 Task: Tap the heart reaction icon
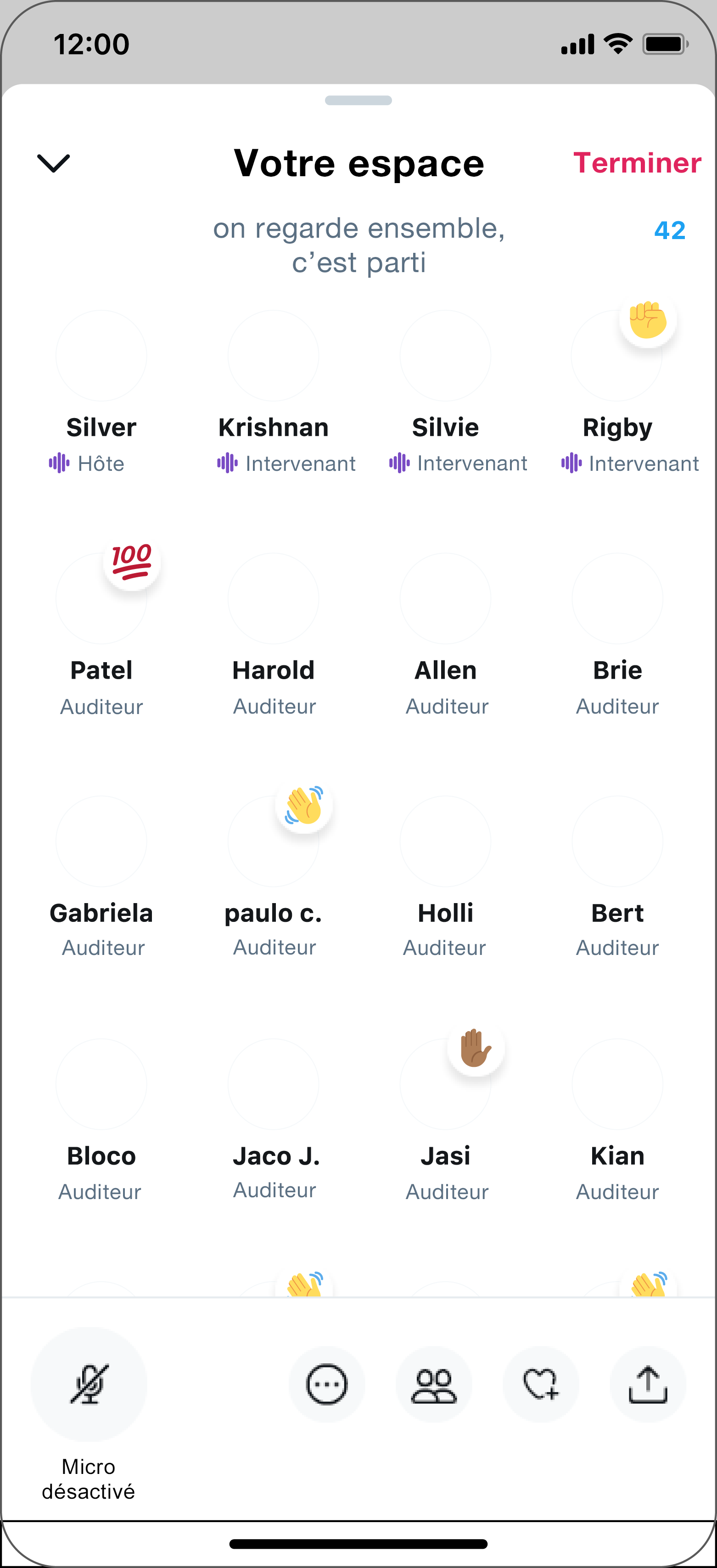click(541, 1384)
